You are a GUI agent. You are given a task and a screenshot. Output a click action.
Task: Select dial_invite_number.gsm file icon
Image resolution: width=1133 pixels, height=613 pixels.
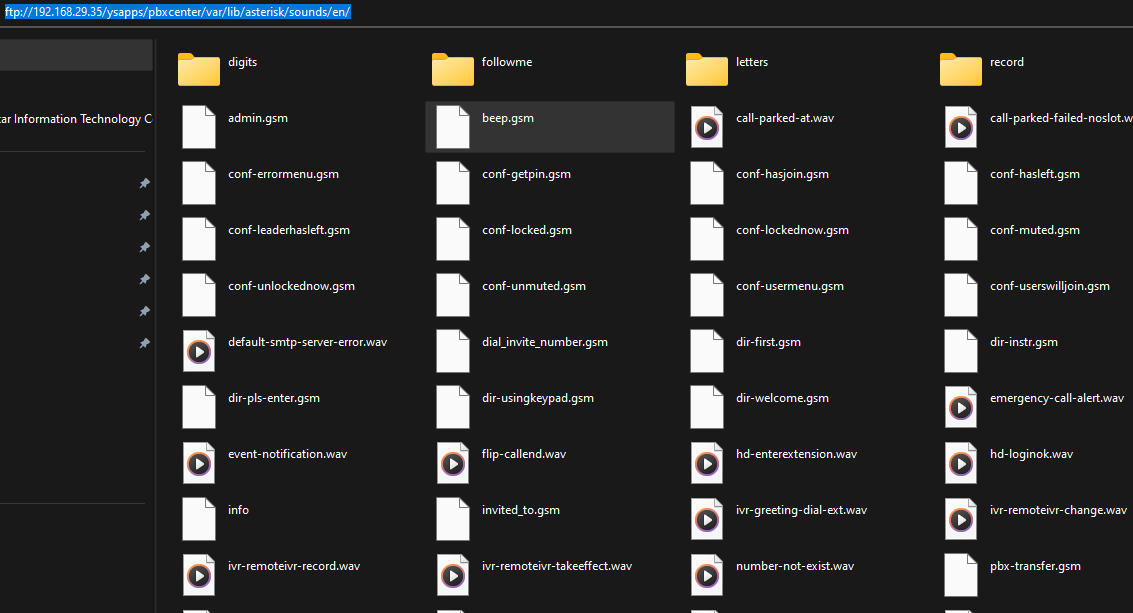coord(453,351)
